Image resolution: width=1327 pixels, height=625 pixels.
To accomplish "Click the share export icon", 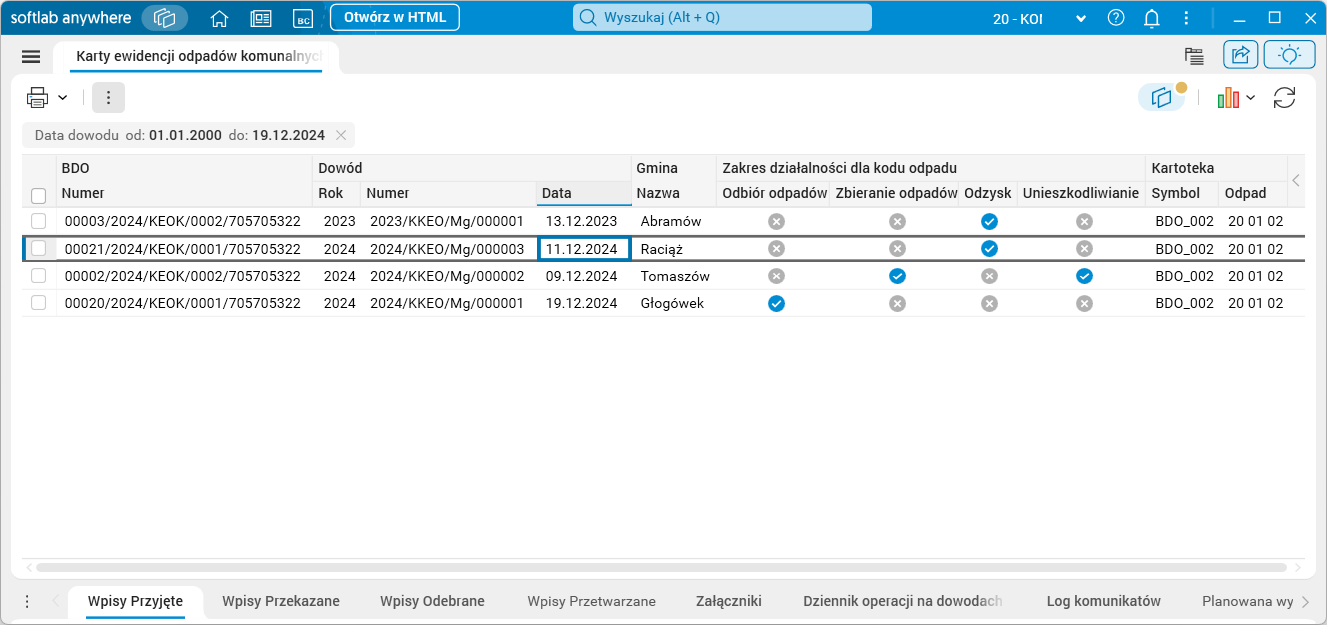I will pyautogui.click(x=1240, y=55).
